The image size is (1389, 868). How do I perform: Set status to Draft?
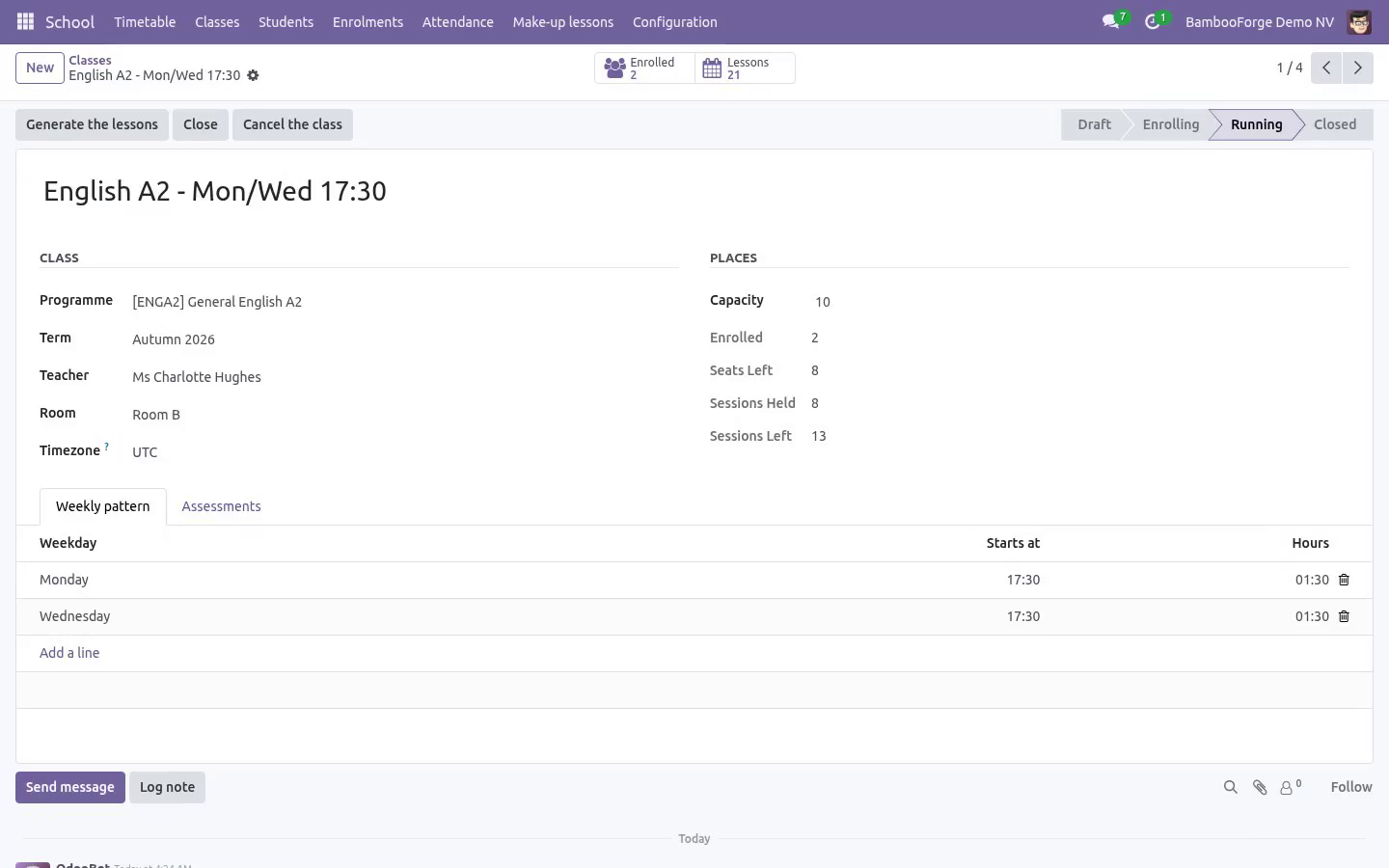tap(1094, 124)
